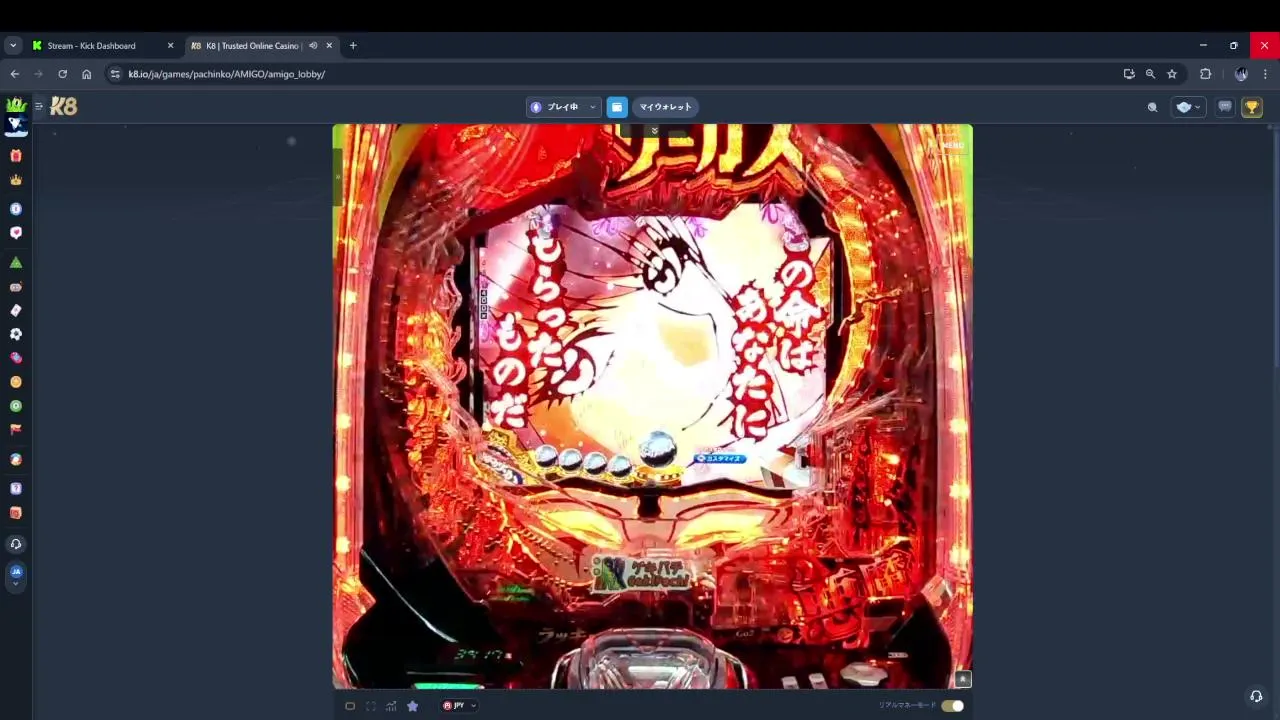Open the green circle sidebar icon
This screenshot has height=720, width=1280.
(x=15, y=406)
